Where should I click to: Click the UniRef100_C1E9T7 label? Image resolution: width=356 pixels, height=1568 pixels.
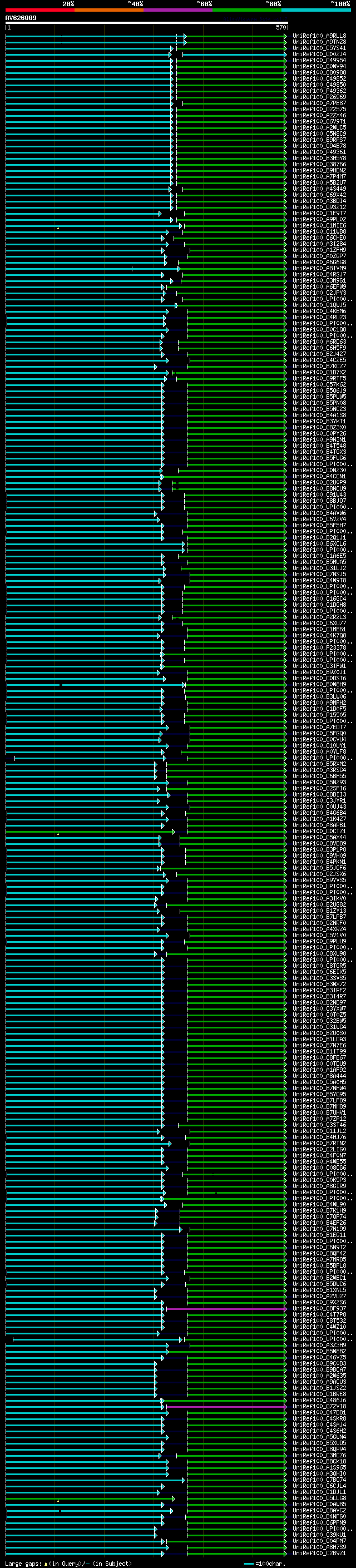coord(319,213)
